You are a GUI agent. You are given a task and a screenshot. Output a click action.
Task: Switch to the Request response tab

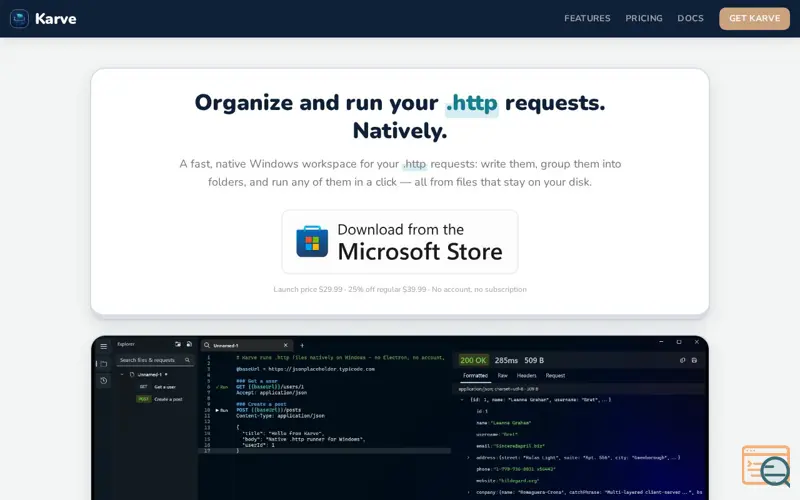555,376
